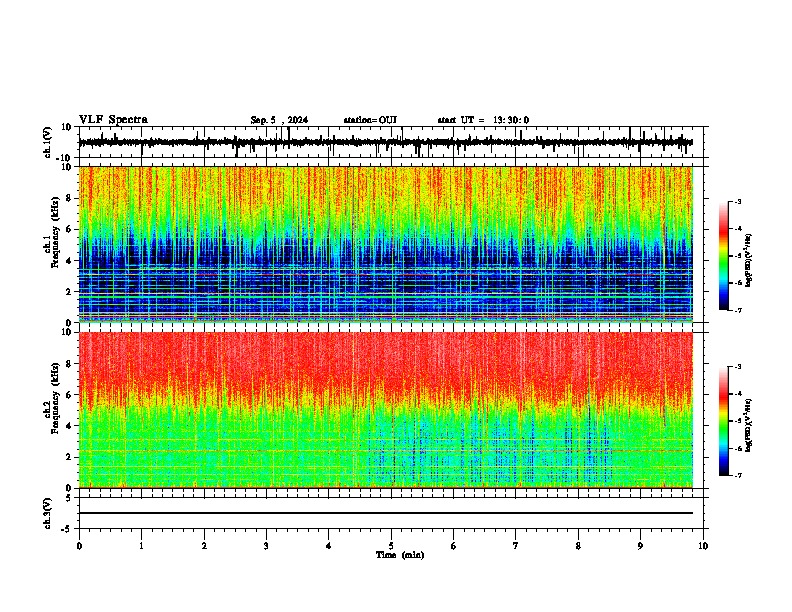Click the "4" tick on ch.2 frequency axis

69,426
